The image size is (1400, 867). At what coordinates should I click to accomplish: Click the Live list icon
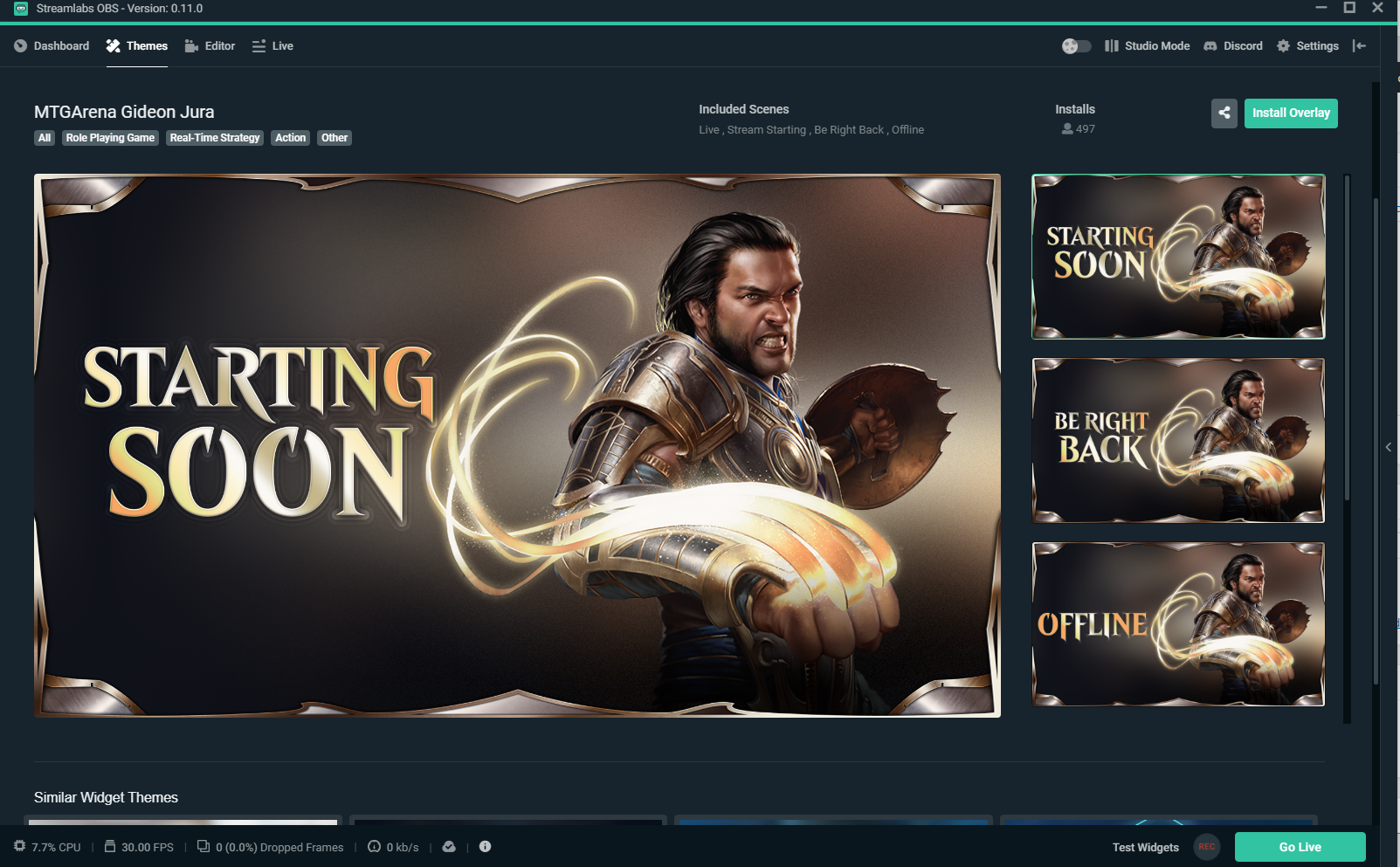tap(259, 46)
